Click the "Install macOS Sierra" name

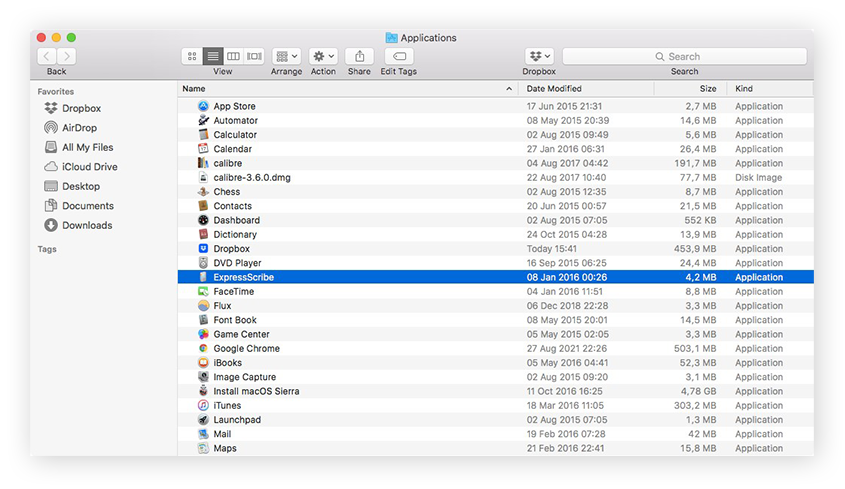pos(256,391)
